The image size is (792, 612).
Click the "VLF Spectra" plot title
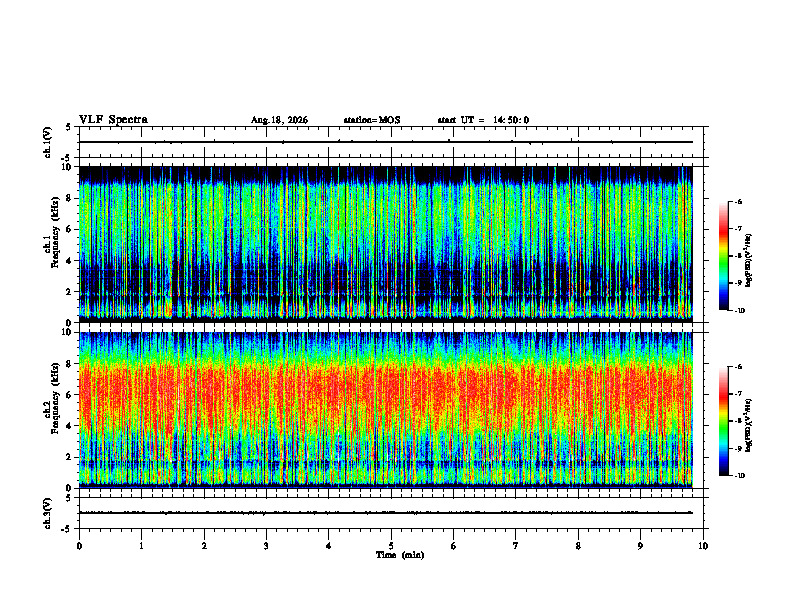(113, 120)
